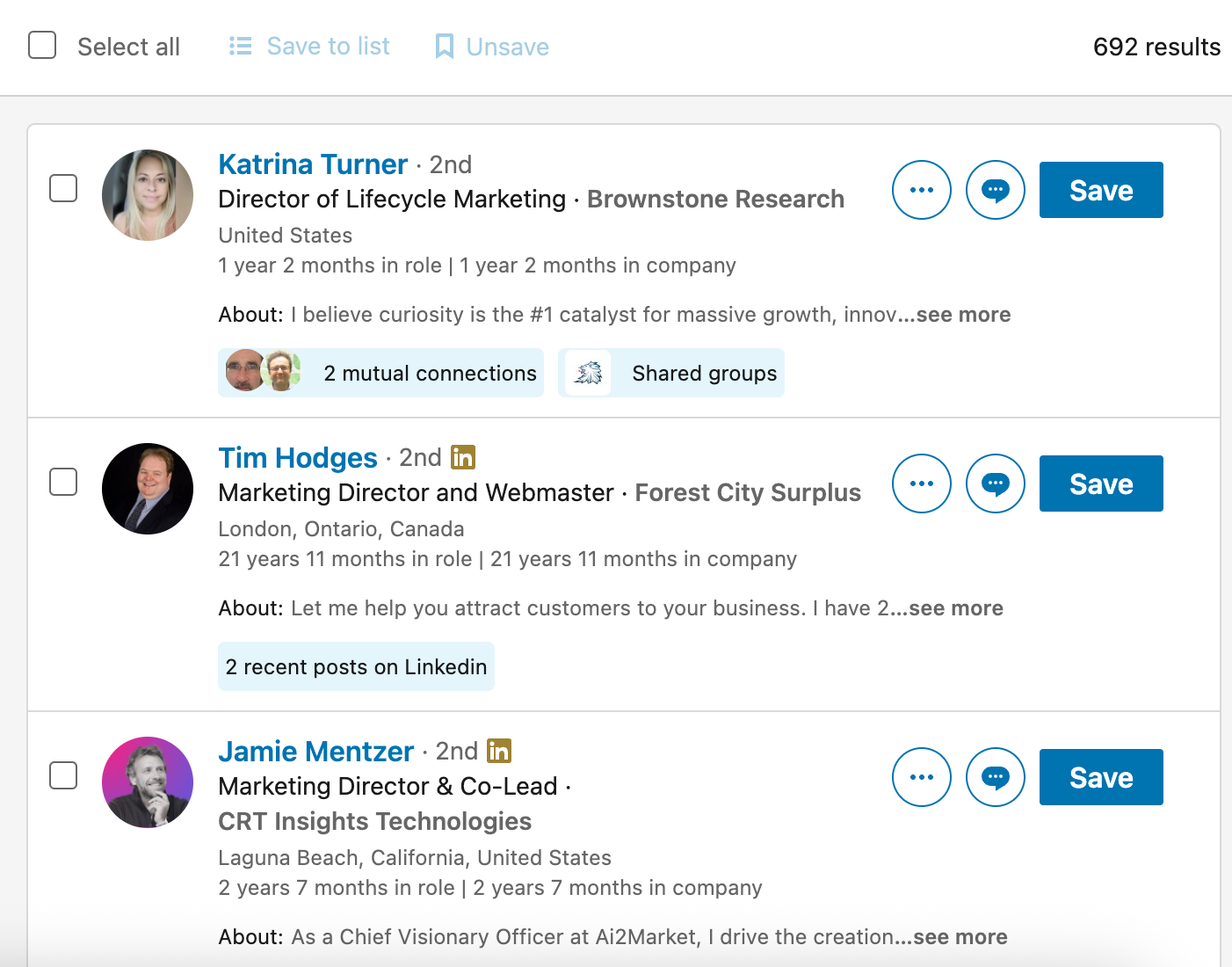
Task: Open Forest City Surplus company link
Action: pyautogui.click(x=748, y=492)
